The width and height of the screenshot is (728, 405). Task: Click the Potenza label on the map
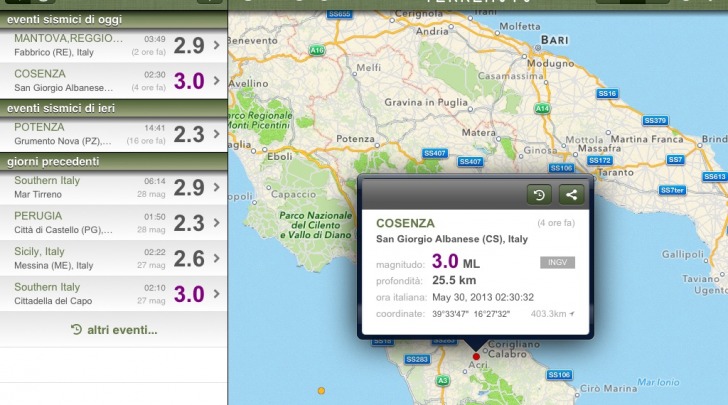coord(355,138)
